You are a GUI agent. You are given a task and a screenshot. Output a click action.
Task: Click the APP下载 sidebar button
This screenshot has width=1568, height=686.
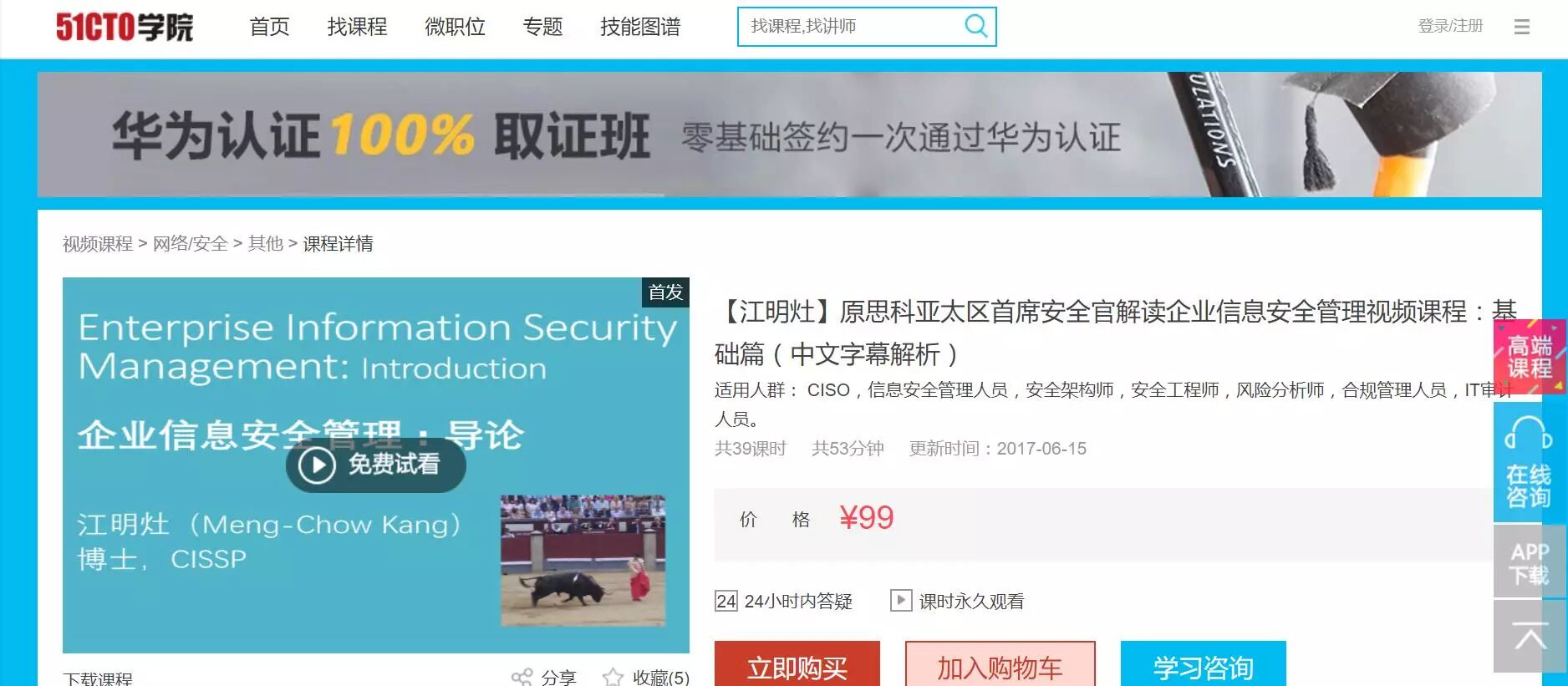1529,562
